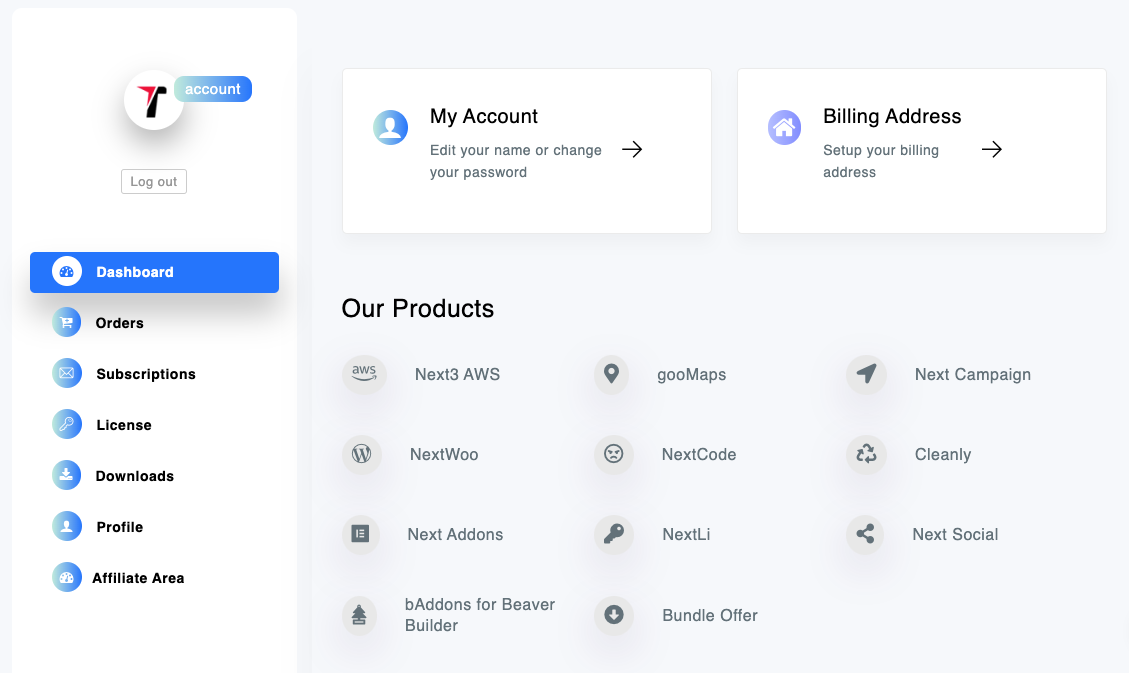
Task: Open the NextCode product link
Action: (699, 455)
